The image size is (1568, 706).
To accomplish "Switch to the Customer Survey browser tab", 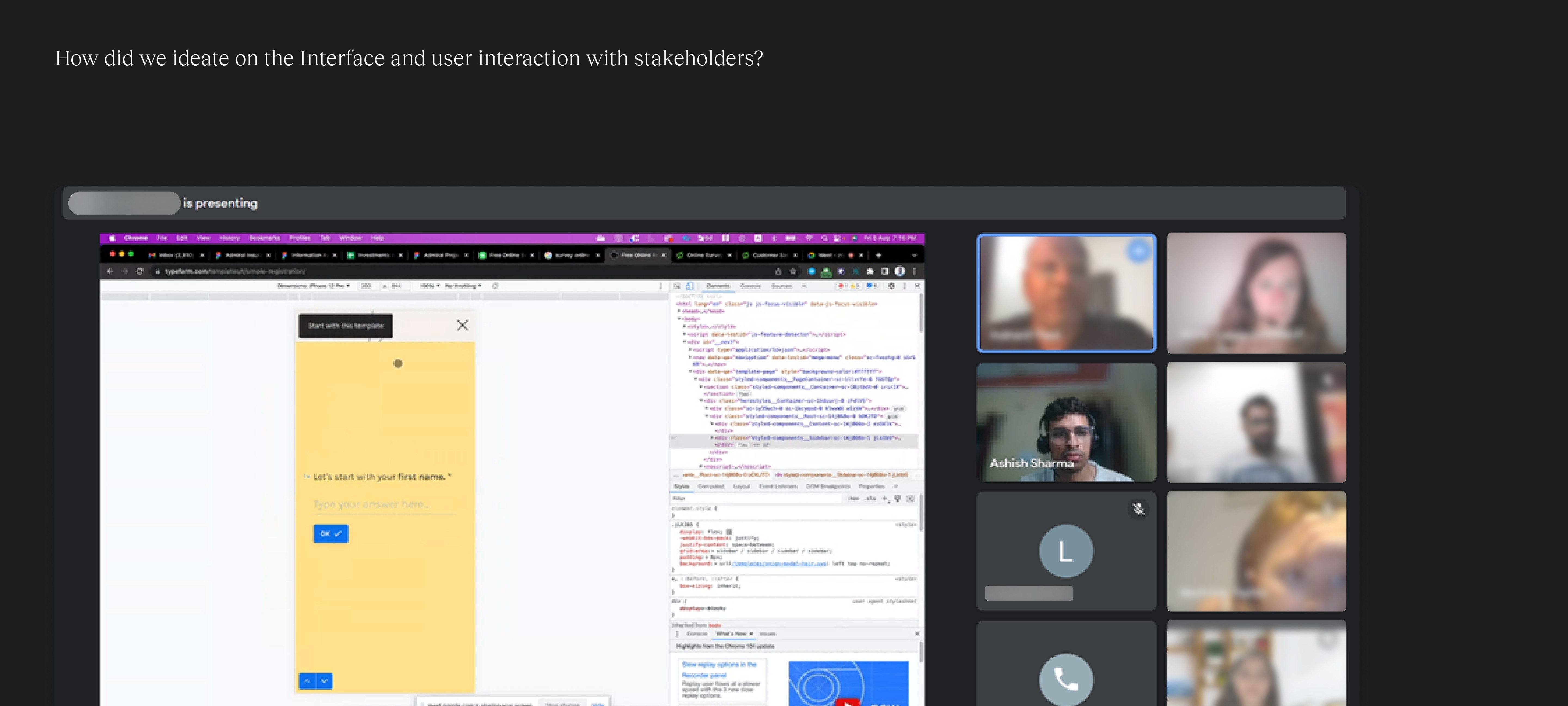I will 769,255.
